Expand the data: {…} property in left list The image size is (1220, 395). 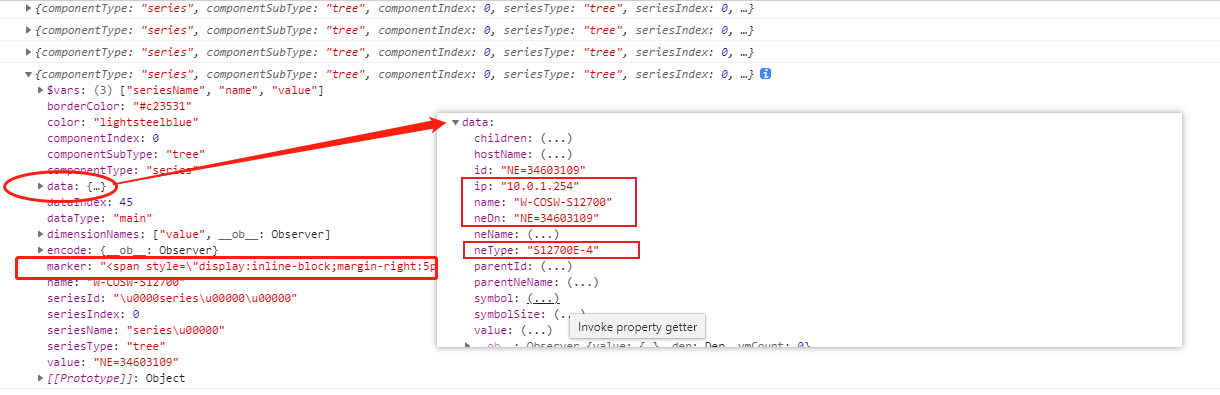tap(41, 186)
